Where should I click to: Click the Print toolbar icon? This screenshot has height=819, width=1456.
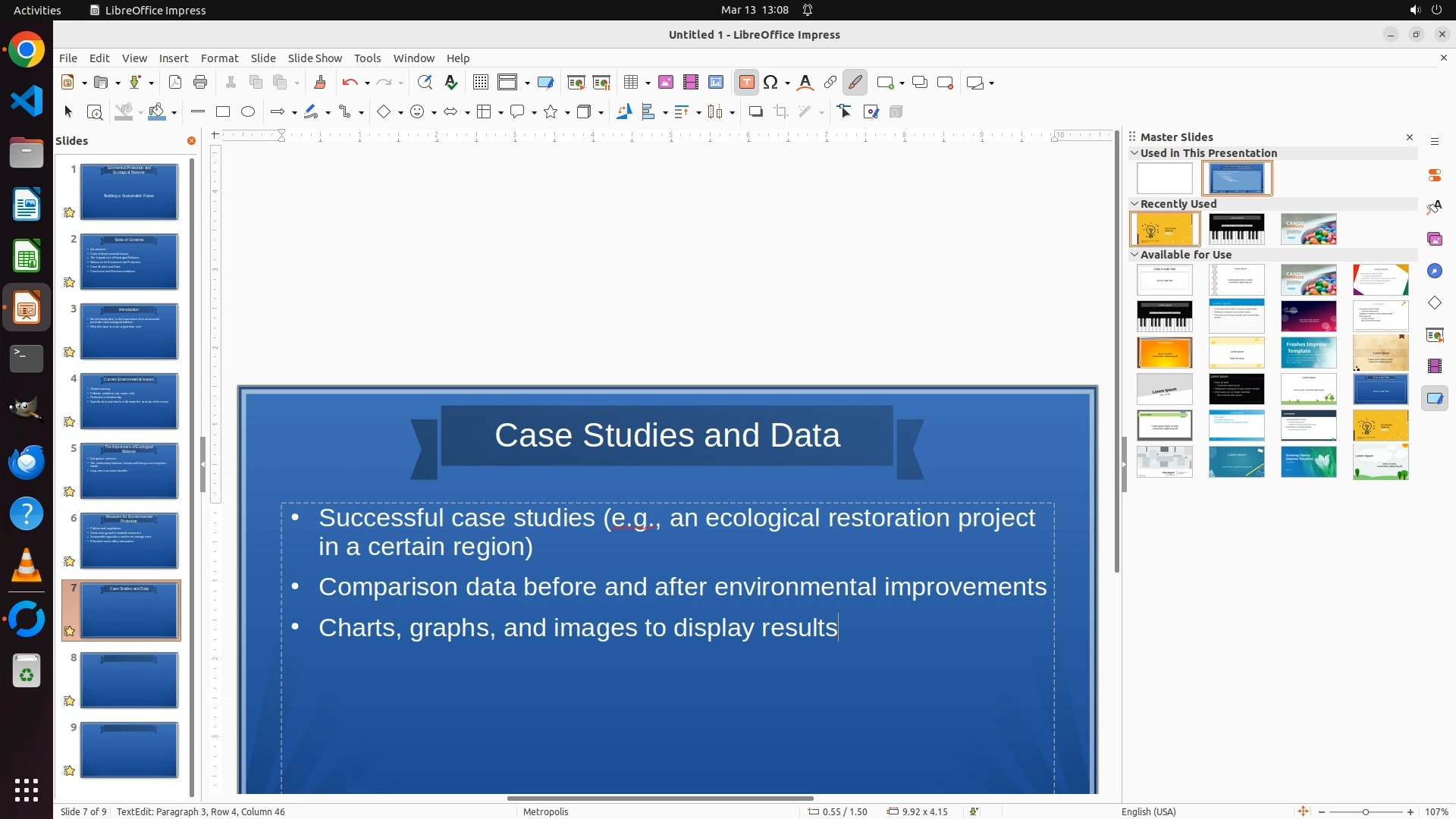pyautogui.click(x=200, y=83)
